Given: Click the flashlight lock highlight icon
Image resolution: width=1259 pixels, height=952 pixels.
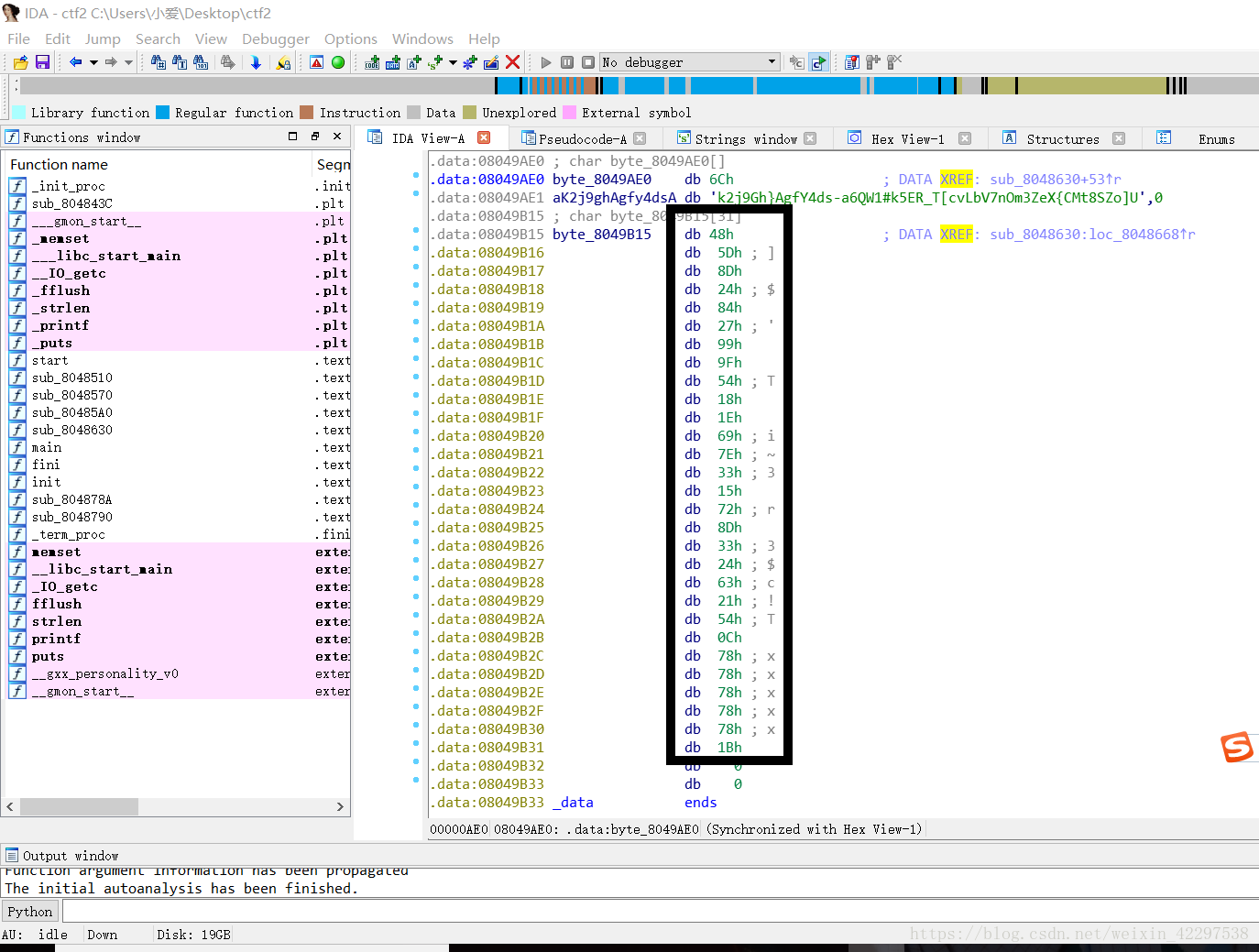Looking at the screenshot, I should point(283,62).
